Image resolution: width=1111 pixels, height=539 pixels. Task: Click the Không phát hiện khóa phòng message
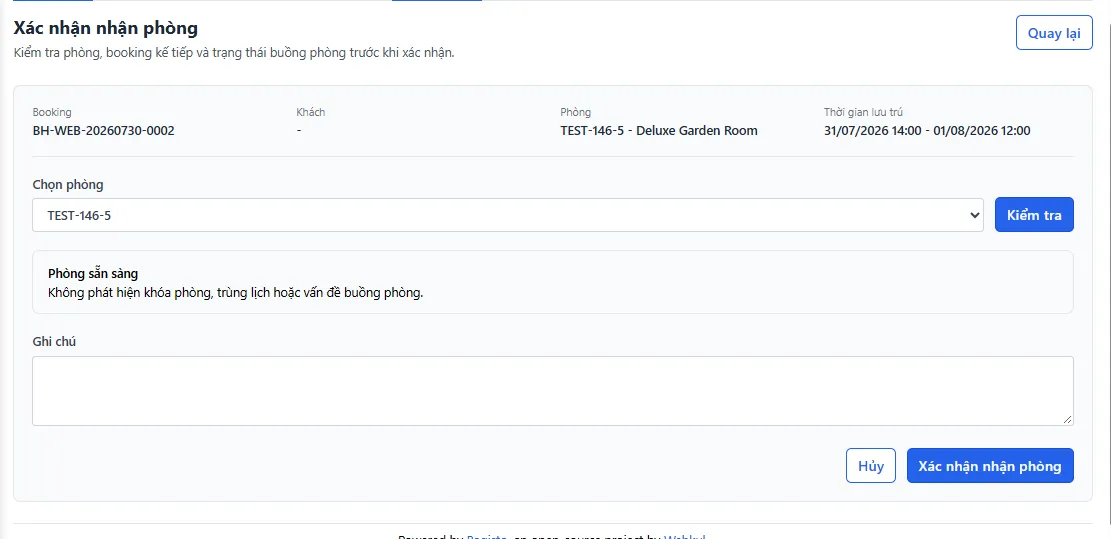click(x=235, y=293)
